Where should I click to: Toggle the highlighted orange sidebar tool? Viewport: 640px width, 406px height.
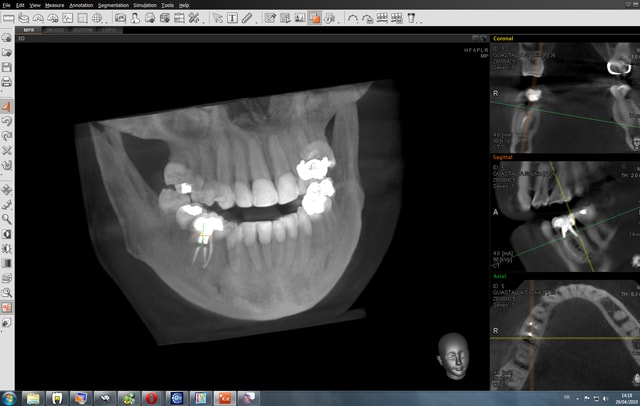click(7, 107)
